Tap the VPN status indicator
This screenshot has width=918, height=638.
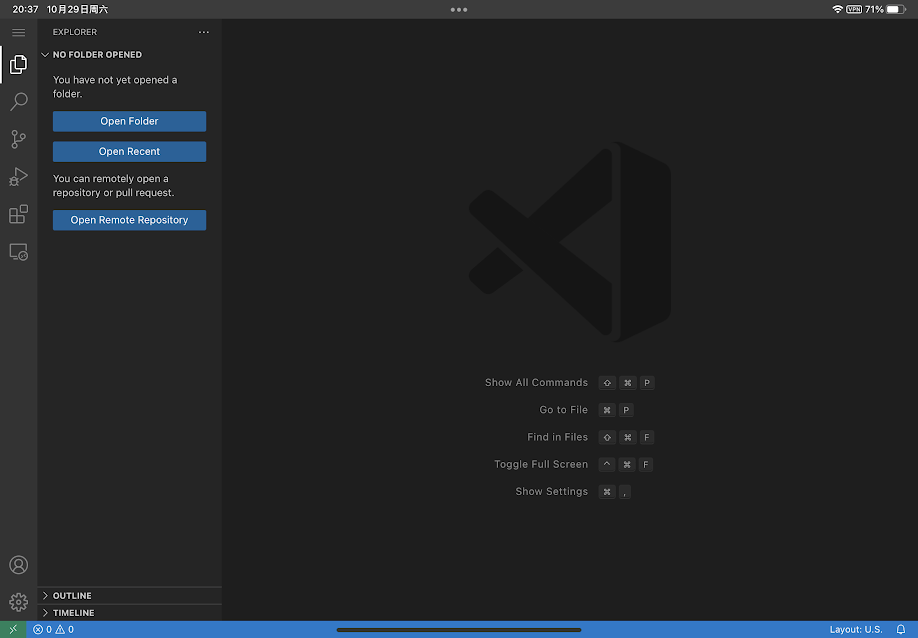pyautogui.click(x=854, y=9)
